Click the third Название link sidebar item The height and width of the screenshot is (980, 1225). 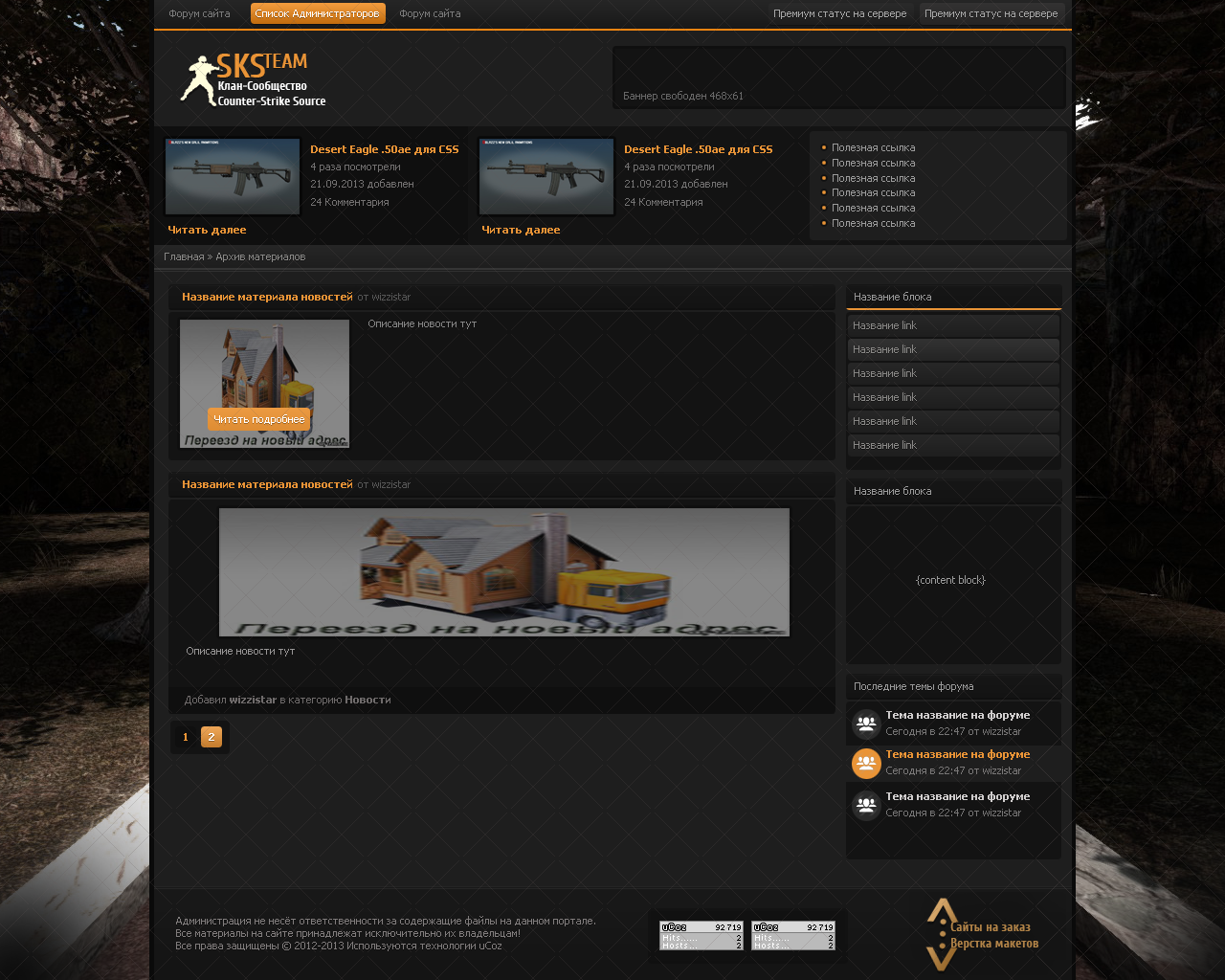point(953,373)
